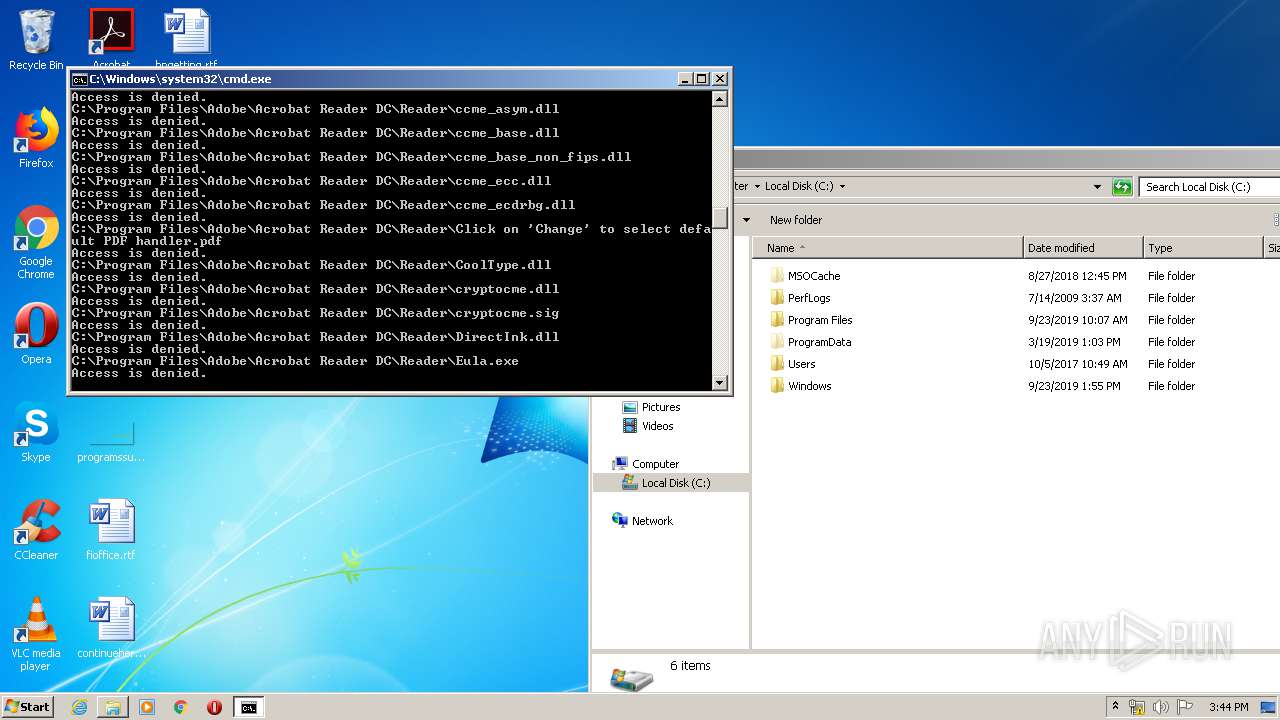
Task: Select the programssu... desktop file
Action: pyautogui.click(x=111, y=440)
